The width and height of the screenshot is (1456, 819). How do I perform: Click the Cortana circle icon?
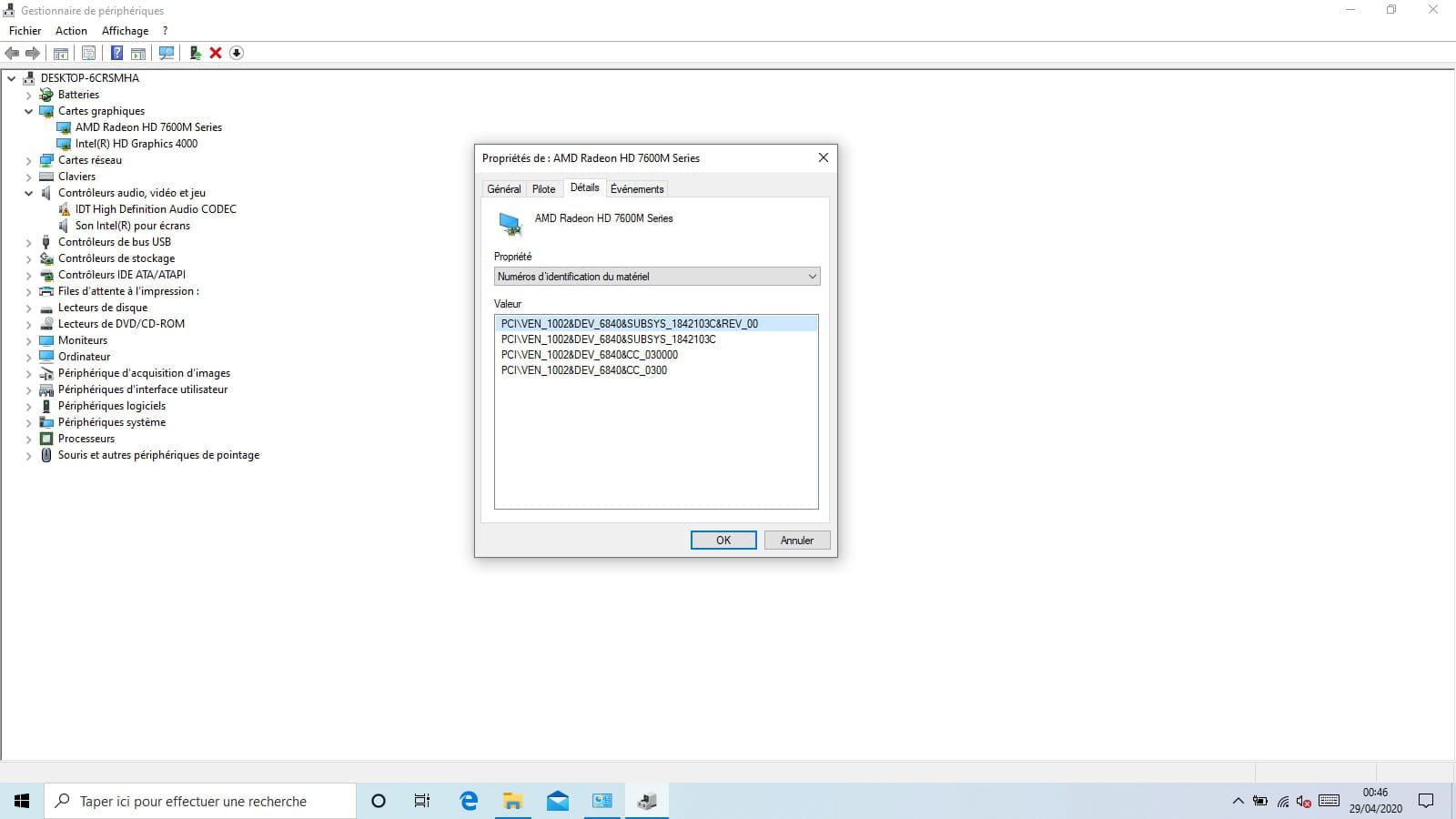[379, 801]
